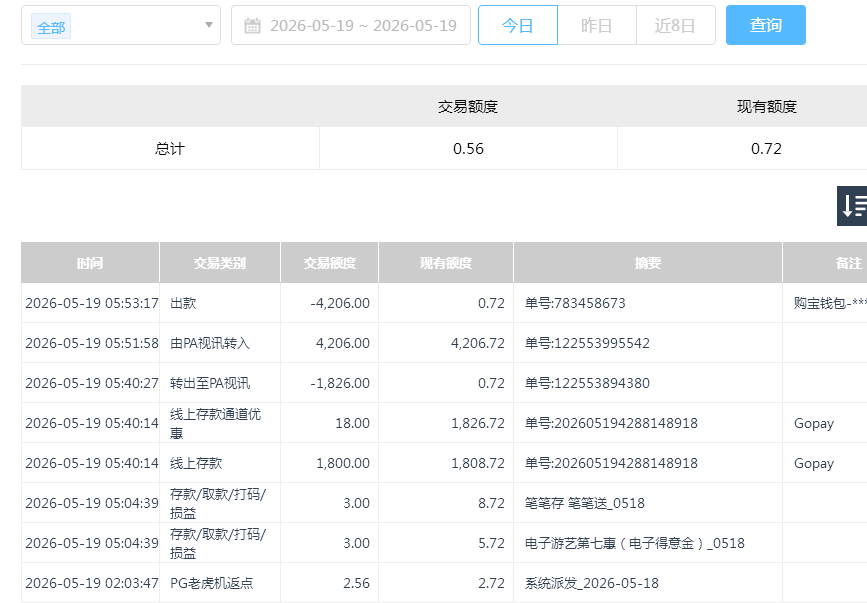
Task: Click the summary value 0.56
Action: tap(468, 148)
